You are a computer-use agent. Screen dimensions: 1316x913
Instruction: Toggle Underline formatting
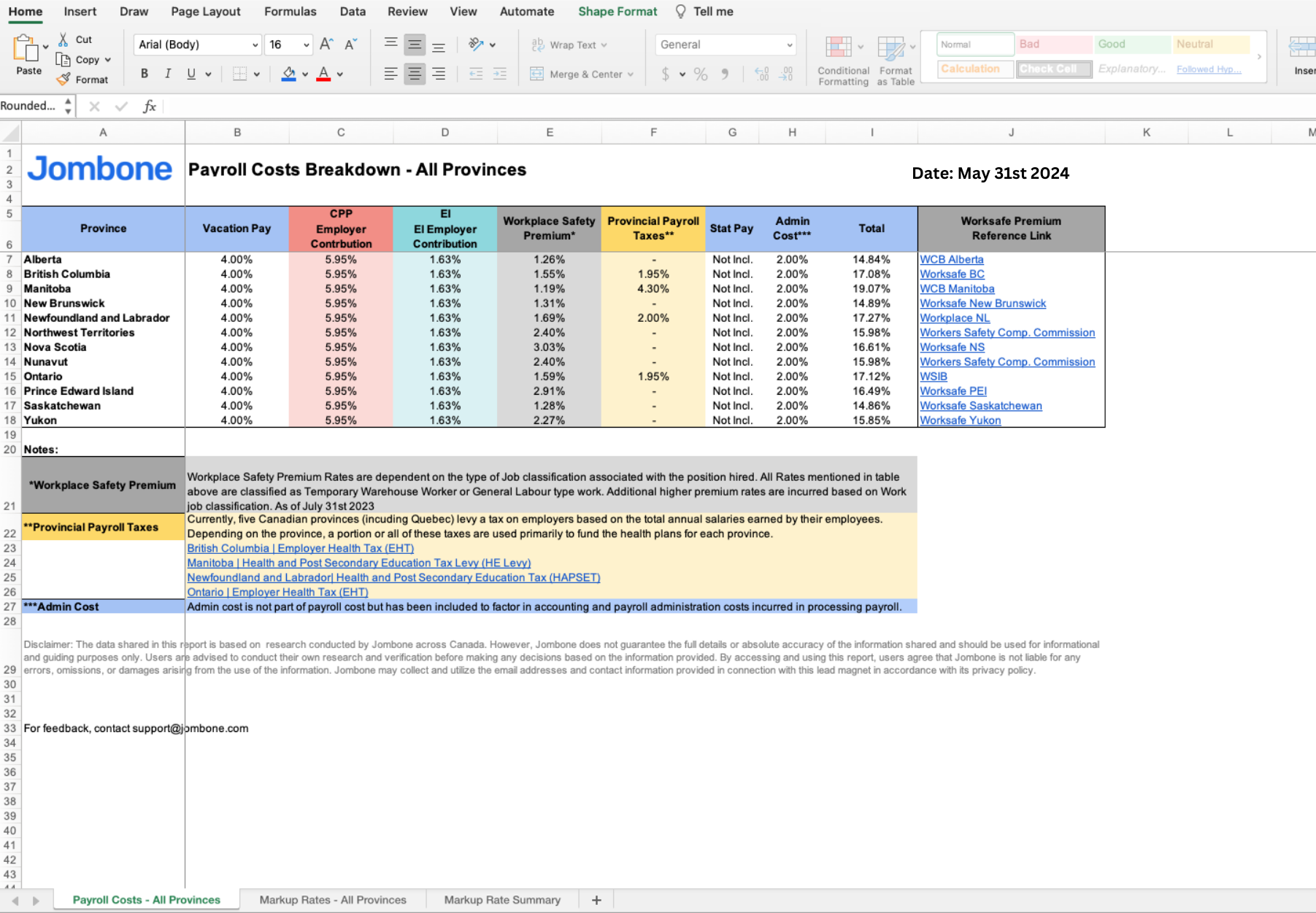coord(191,74)
